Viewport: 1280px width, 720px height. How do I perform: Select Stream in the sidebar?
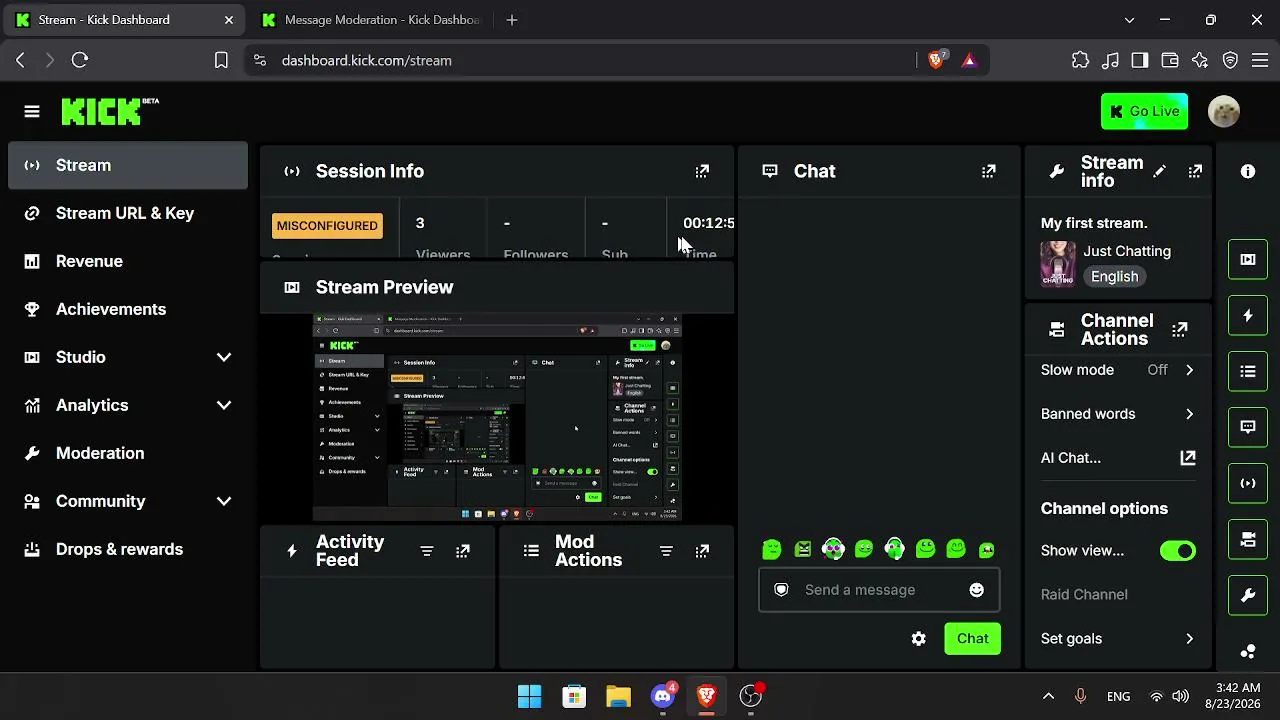click(128, 165)
